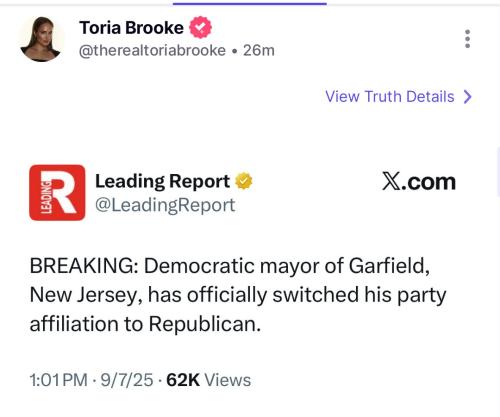
Task: Click Toria Brooke's red verified badge
Action: pos(200,27)
